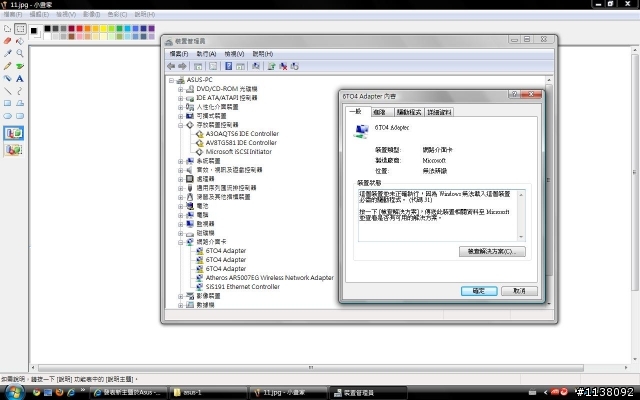Click down arrow of device status text scrollbar

click(x=521, y=237)
